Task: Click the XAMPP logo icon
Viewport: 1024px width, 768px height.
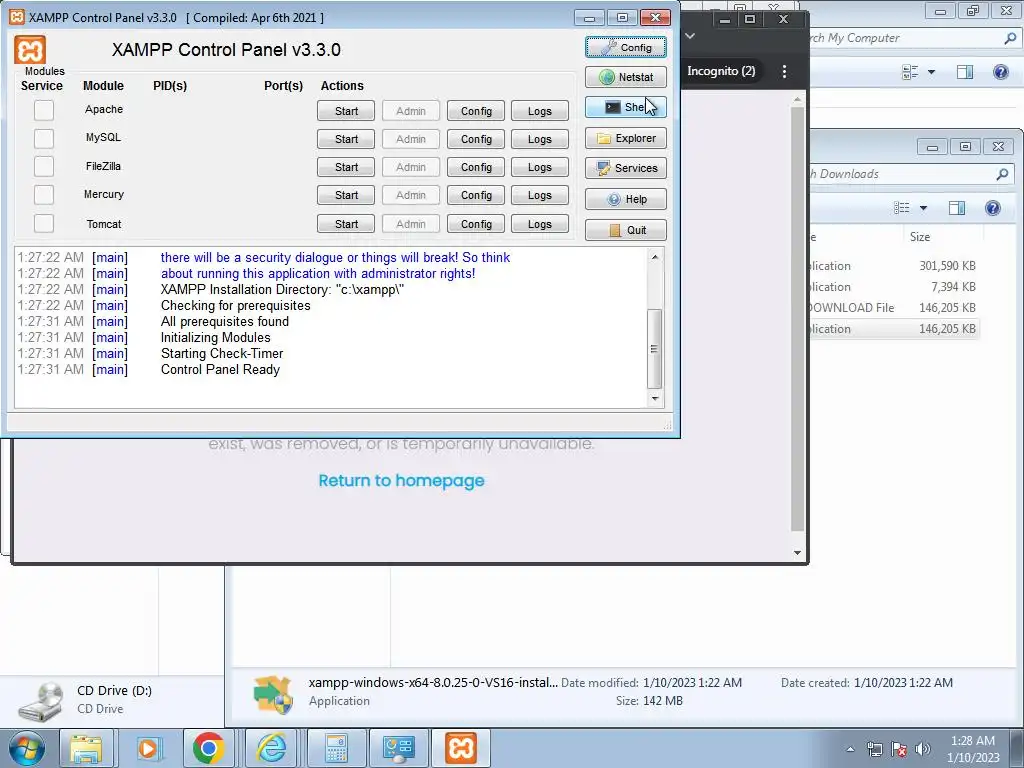Action: point(30,50)
